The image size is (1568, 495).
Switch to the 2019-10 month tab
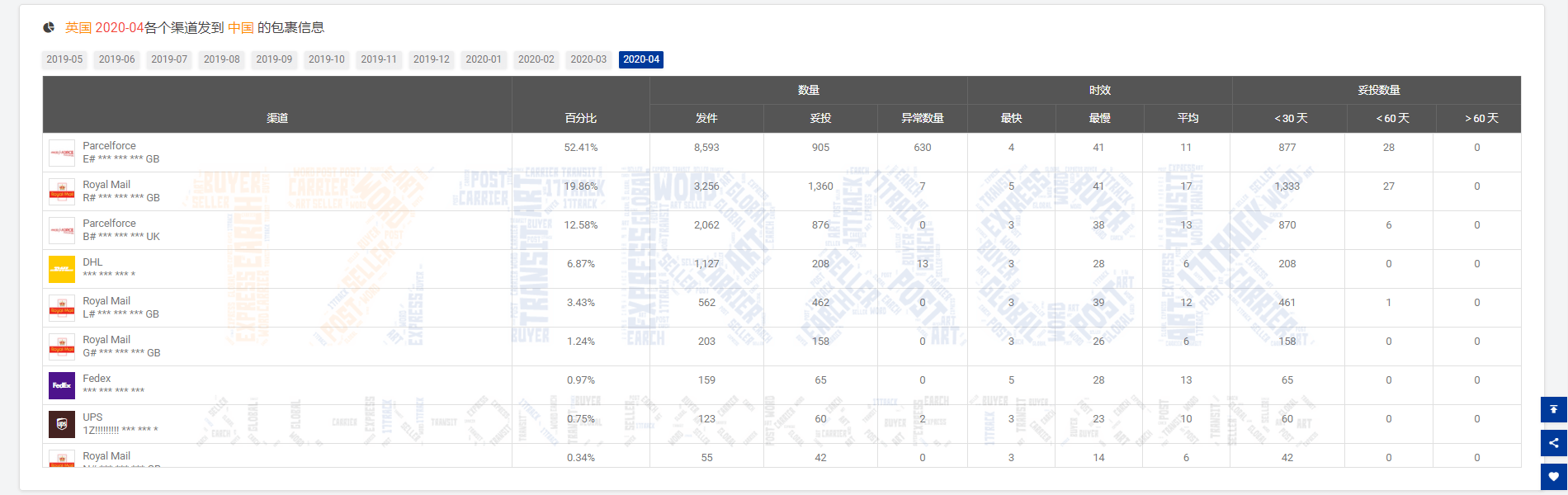(326, 59)
